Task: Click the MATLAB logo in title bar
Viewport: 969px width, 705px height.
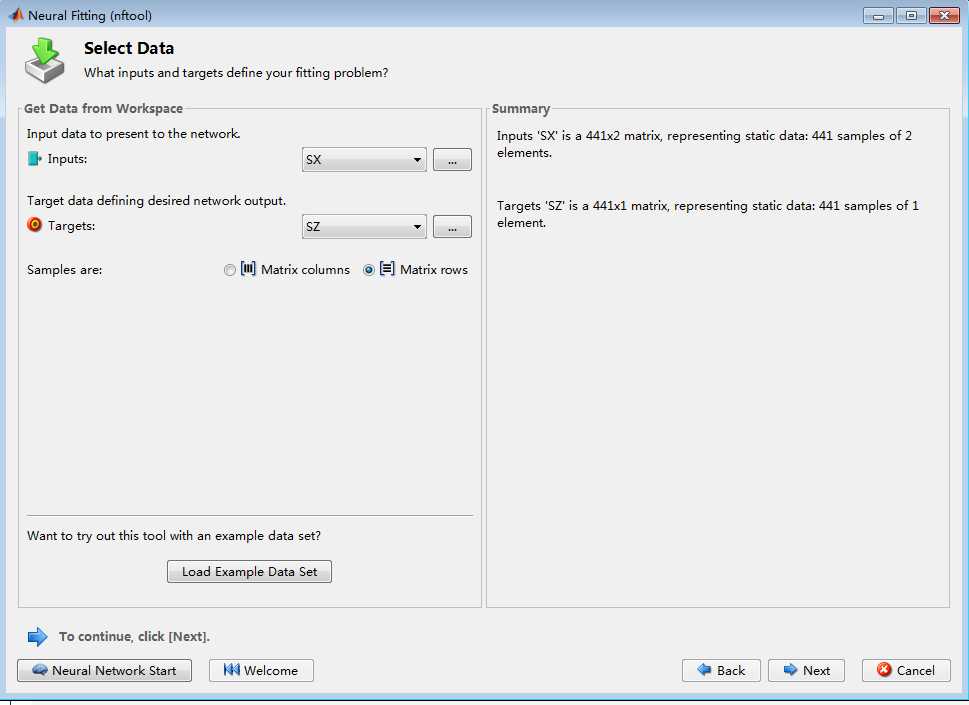Action: [x=15, y=15]
